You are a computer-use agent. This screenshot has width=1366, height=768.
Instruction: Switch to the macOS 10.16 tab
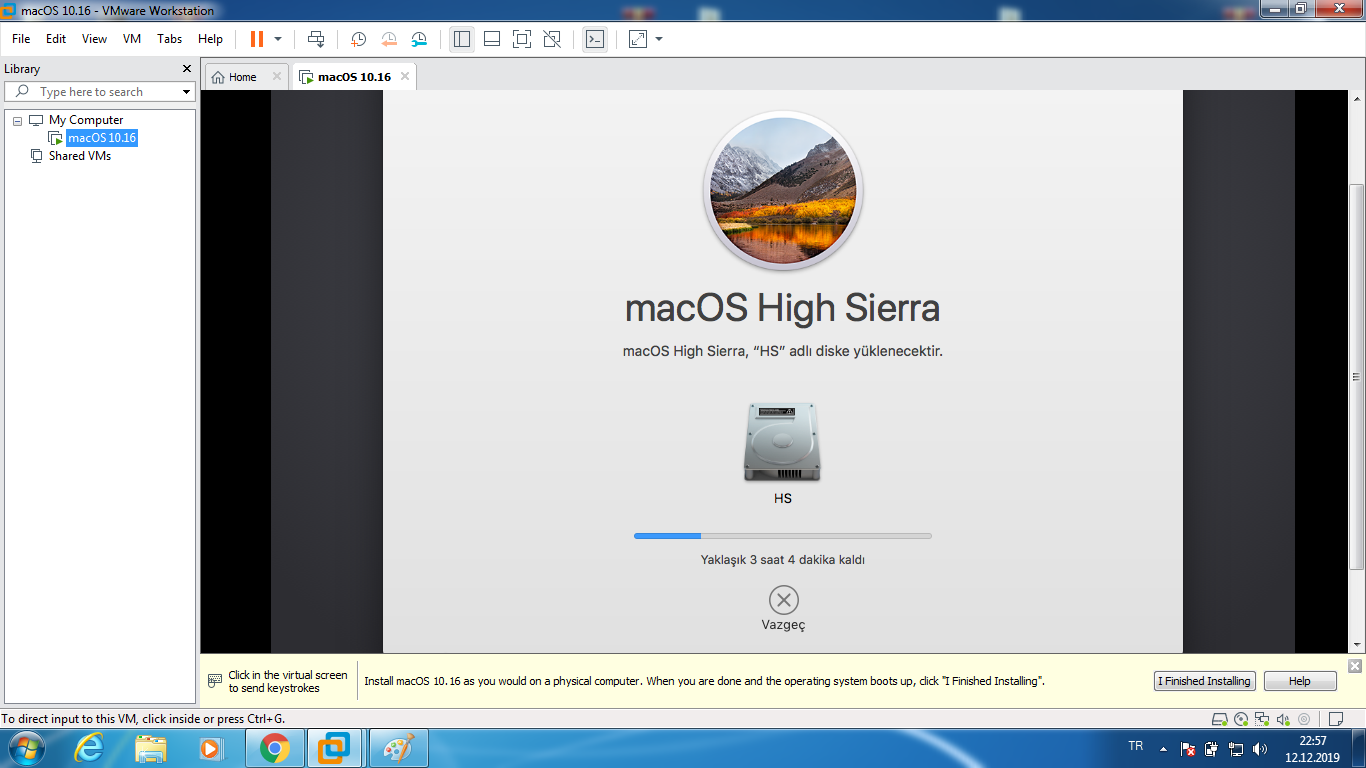point(354,77)
